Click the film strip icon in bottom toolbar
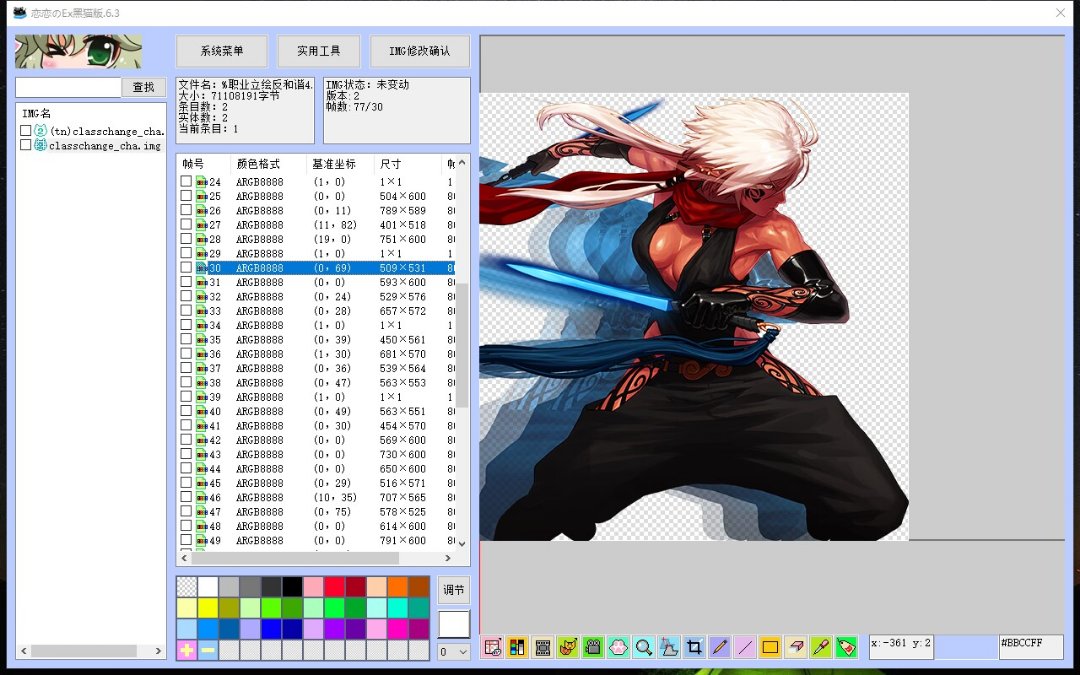1080x675 pixels. click(543, 647)
